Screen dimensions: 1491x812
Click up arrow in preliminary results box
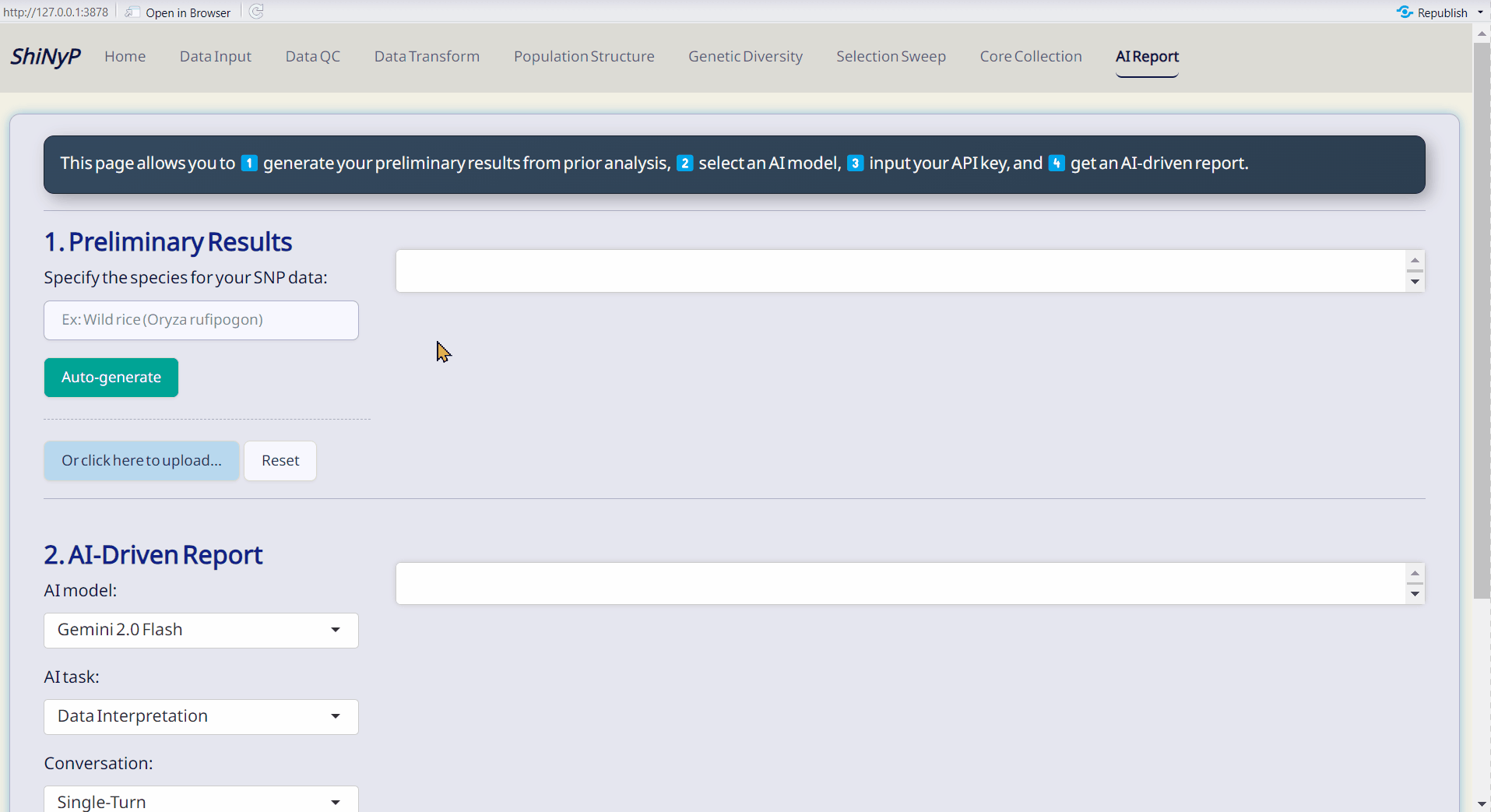point(1415,261)
